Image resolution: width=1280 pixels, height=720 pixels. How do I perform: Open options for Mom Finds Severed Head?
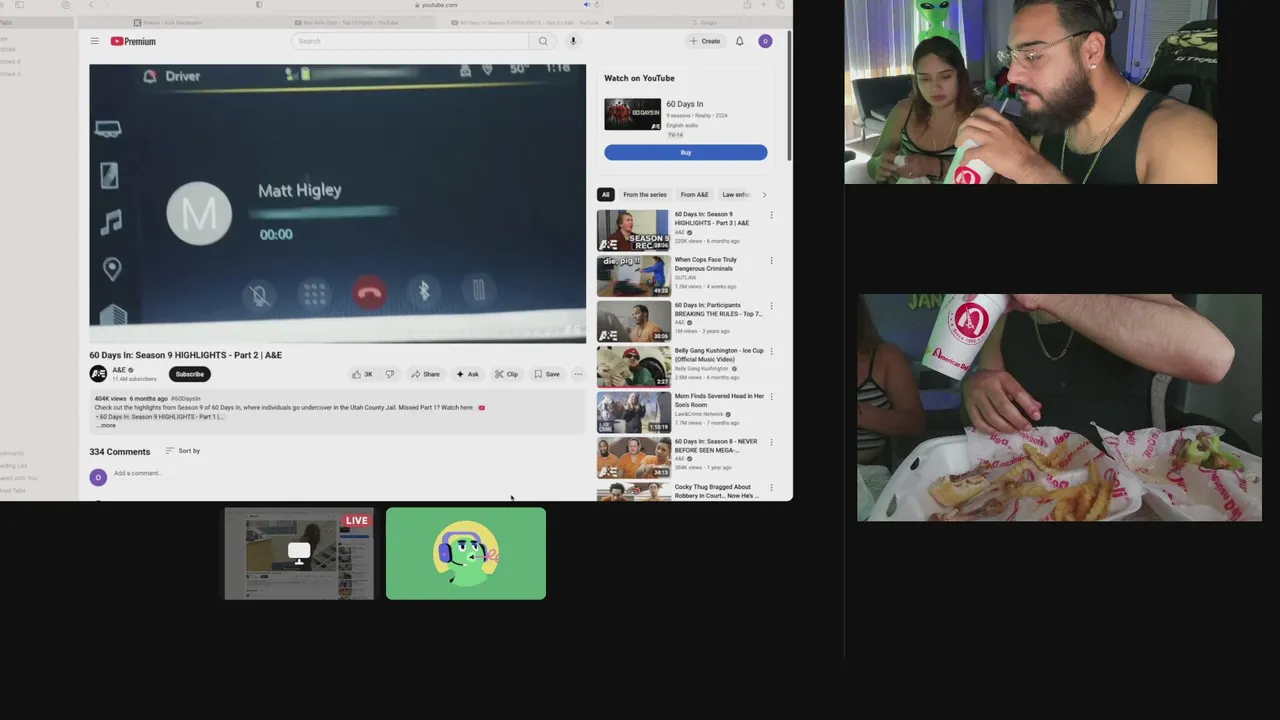pos(771,397)
